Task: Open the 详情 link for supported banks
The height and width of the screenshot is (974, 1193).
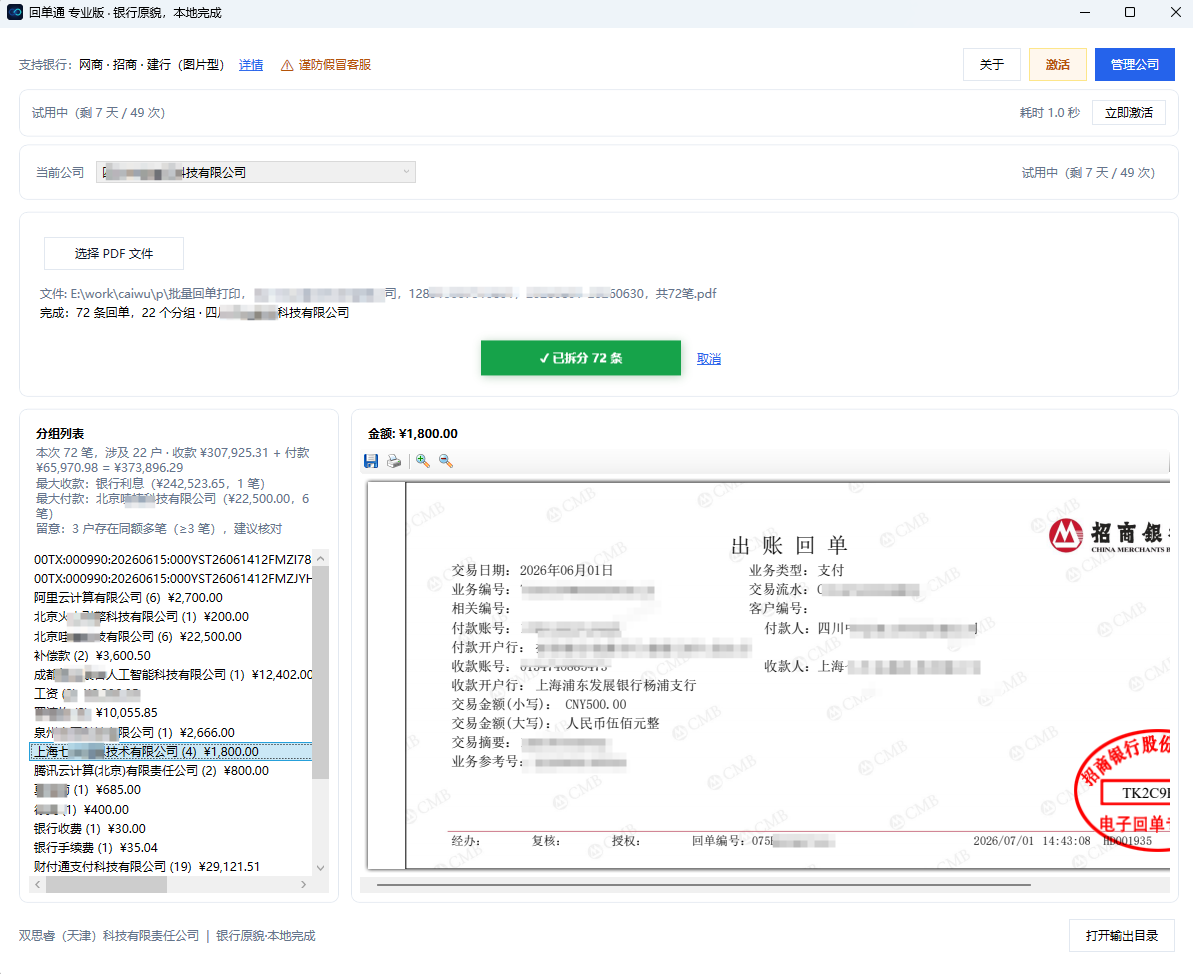Action: click(251, 65)
